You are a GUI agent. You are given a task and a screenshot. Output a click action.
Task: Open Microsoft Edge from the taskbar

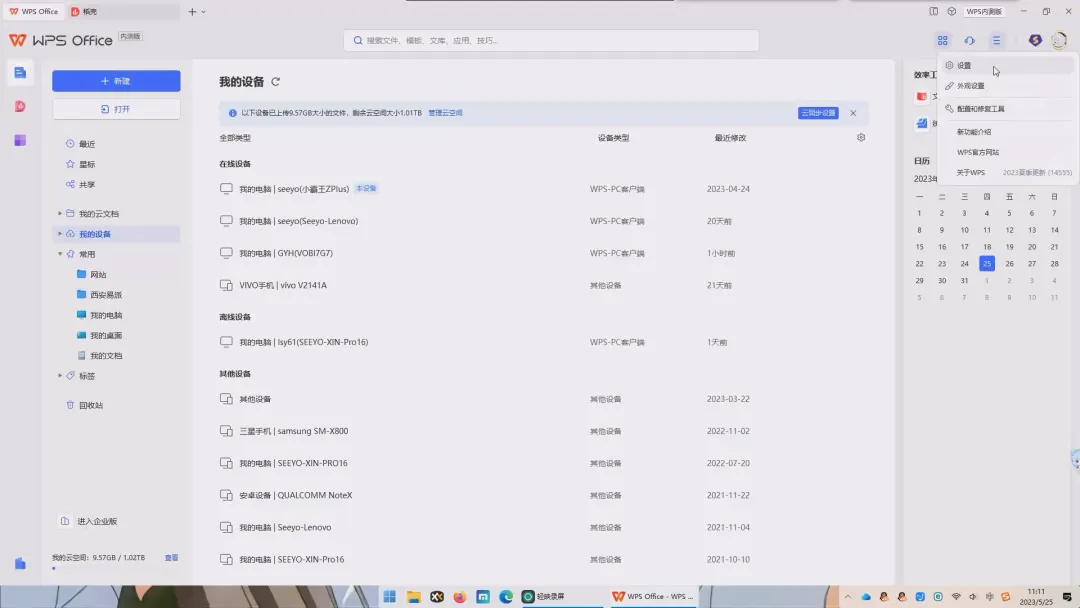coord(506,596)
